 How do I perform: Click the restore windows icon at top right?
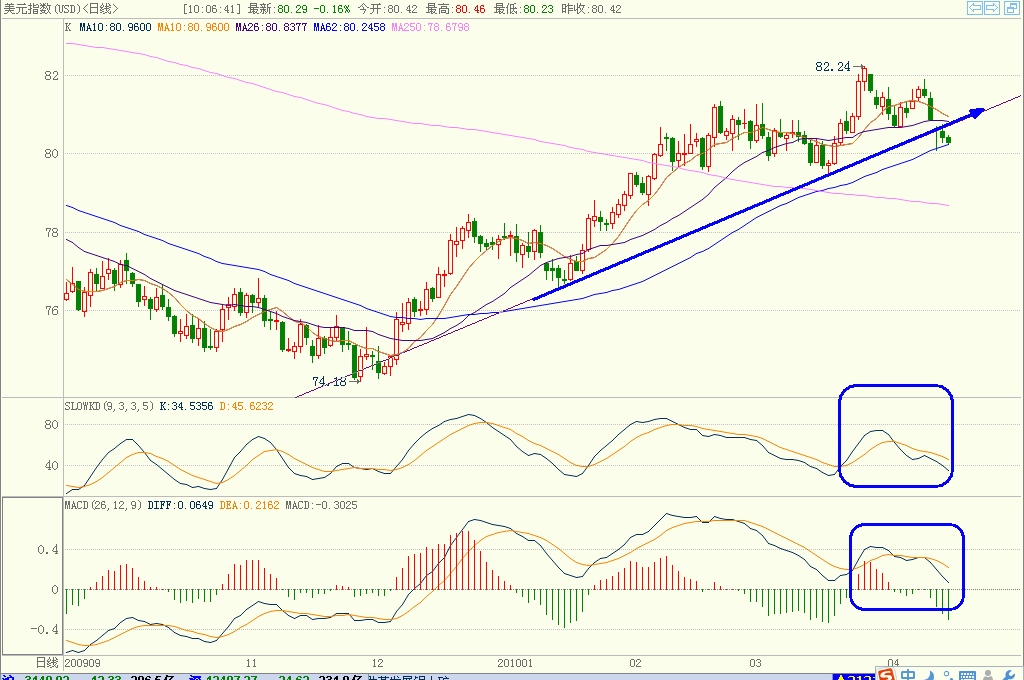(1010, 8)
